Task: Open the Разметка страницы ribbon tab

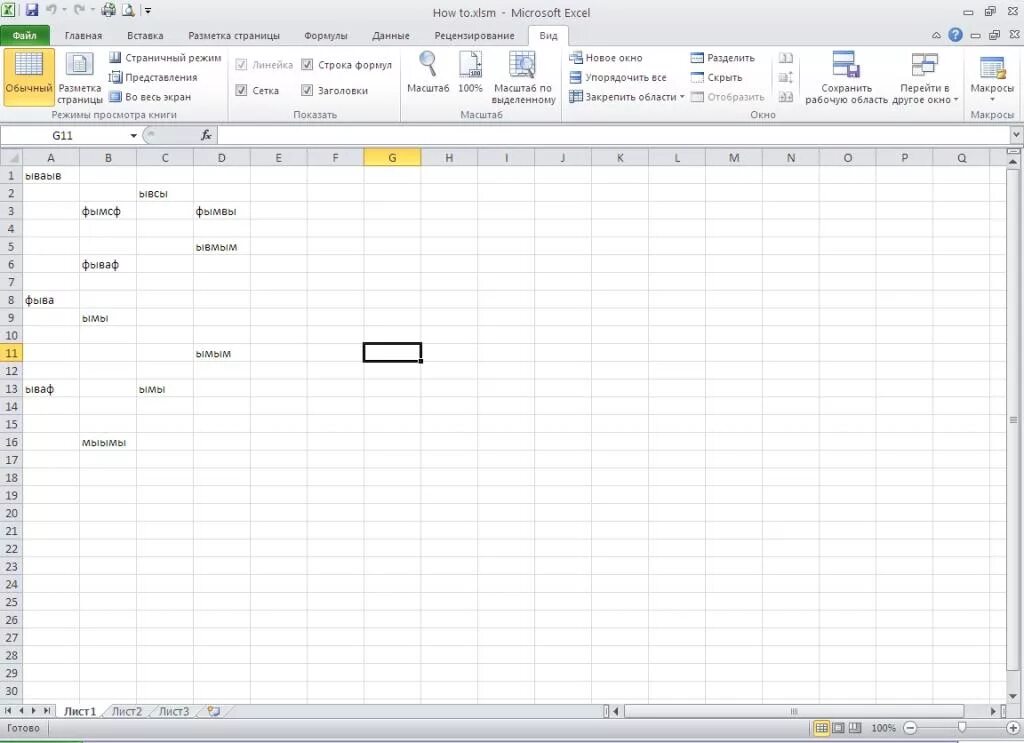Action: click(x=234, y=35)
